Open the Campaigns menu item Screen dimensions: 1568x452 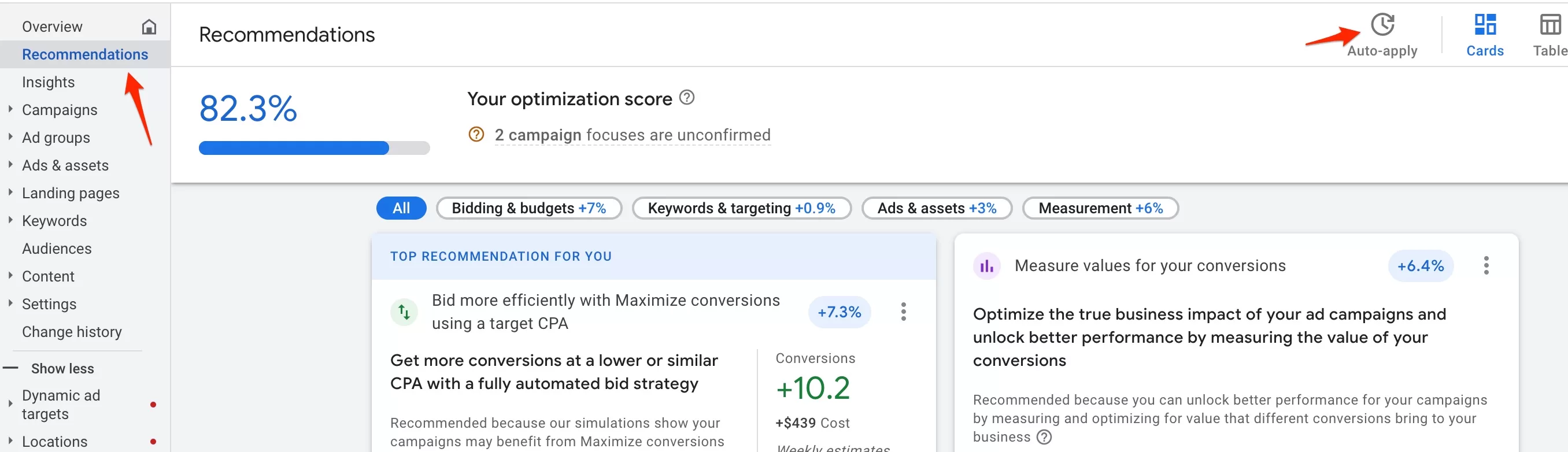point(60,110)
